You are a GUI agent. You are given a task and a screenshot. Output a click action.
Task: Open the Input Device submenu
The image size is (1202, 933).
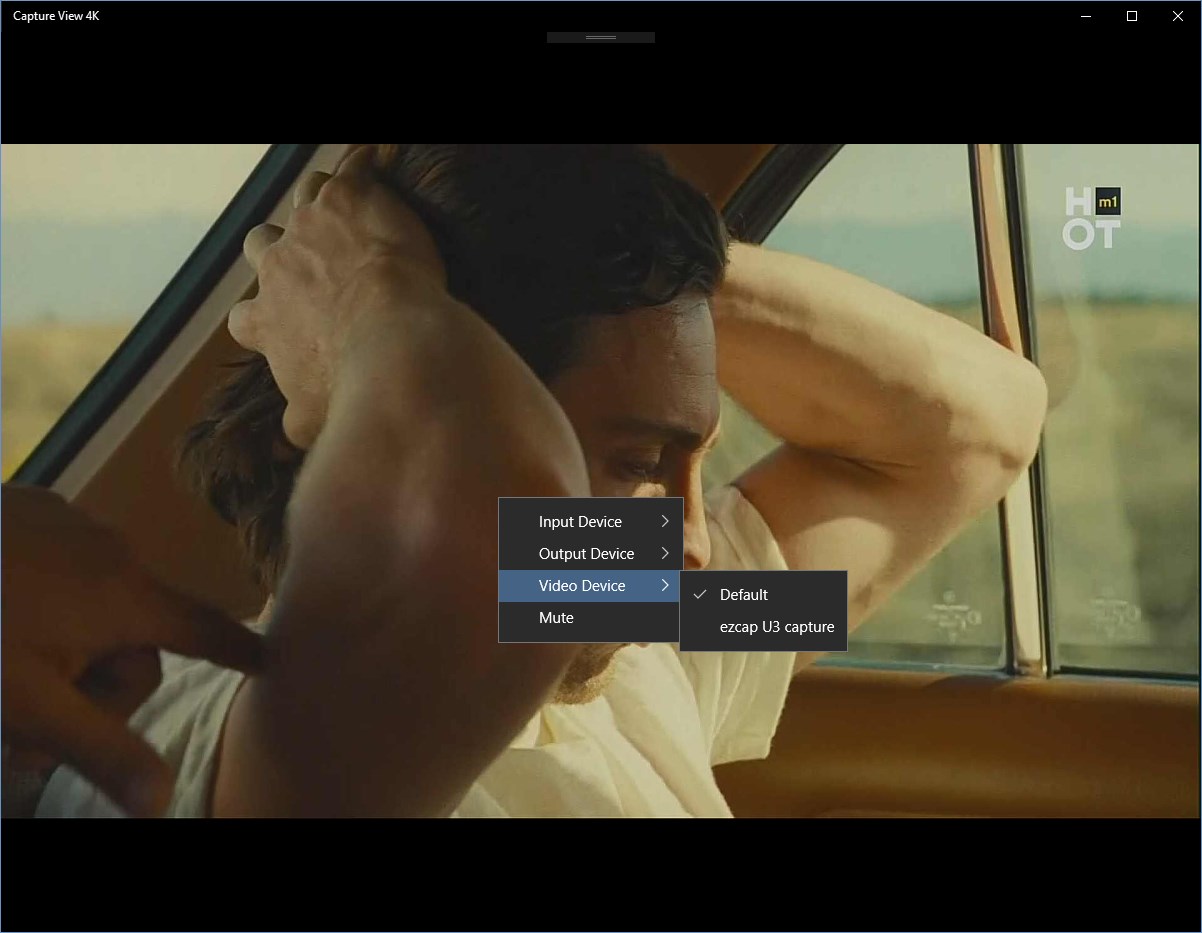click(590, 522)
